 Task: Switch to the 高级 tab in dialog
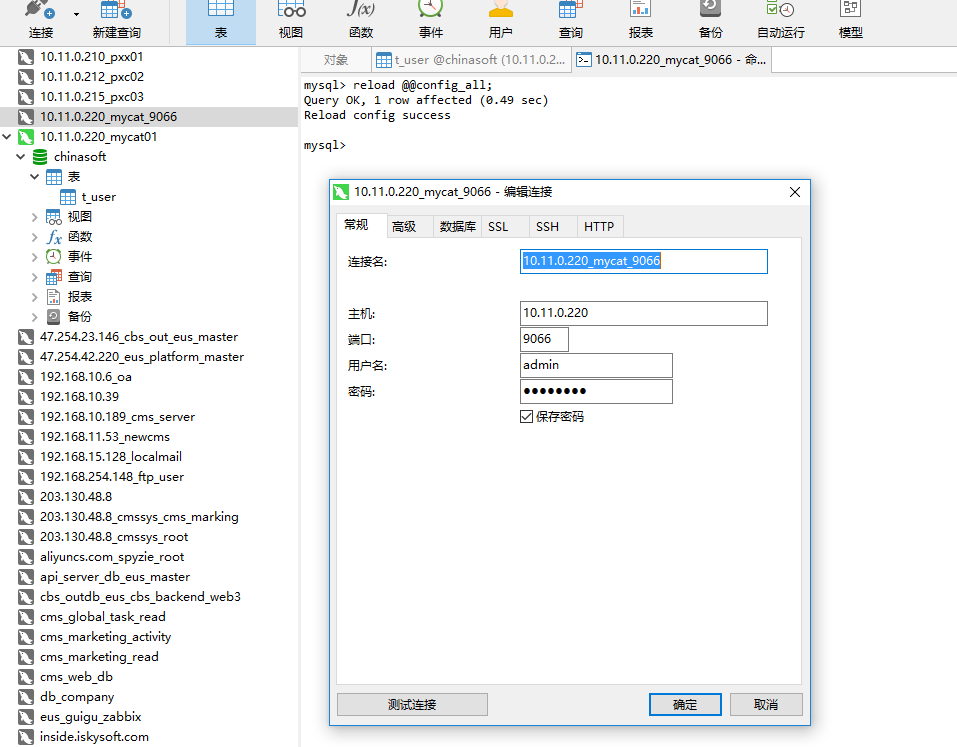point(409,226)
